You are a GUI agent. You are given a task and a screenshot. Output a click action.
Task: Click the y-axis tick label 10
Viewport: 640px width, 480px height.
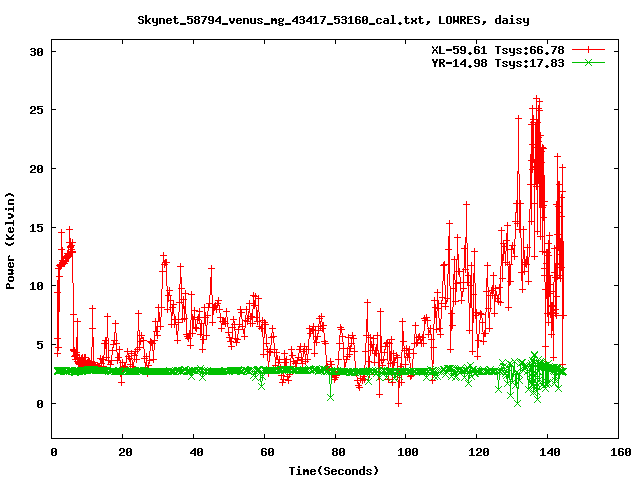(x=36, y=286)
